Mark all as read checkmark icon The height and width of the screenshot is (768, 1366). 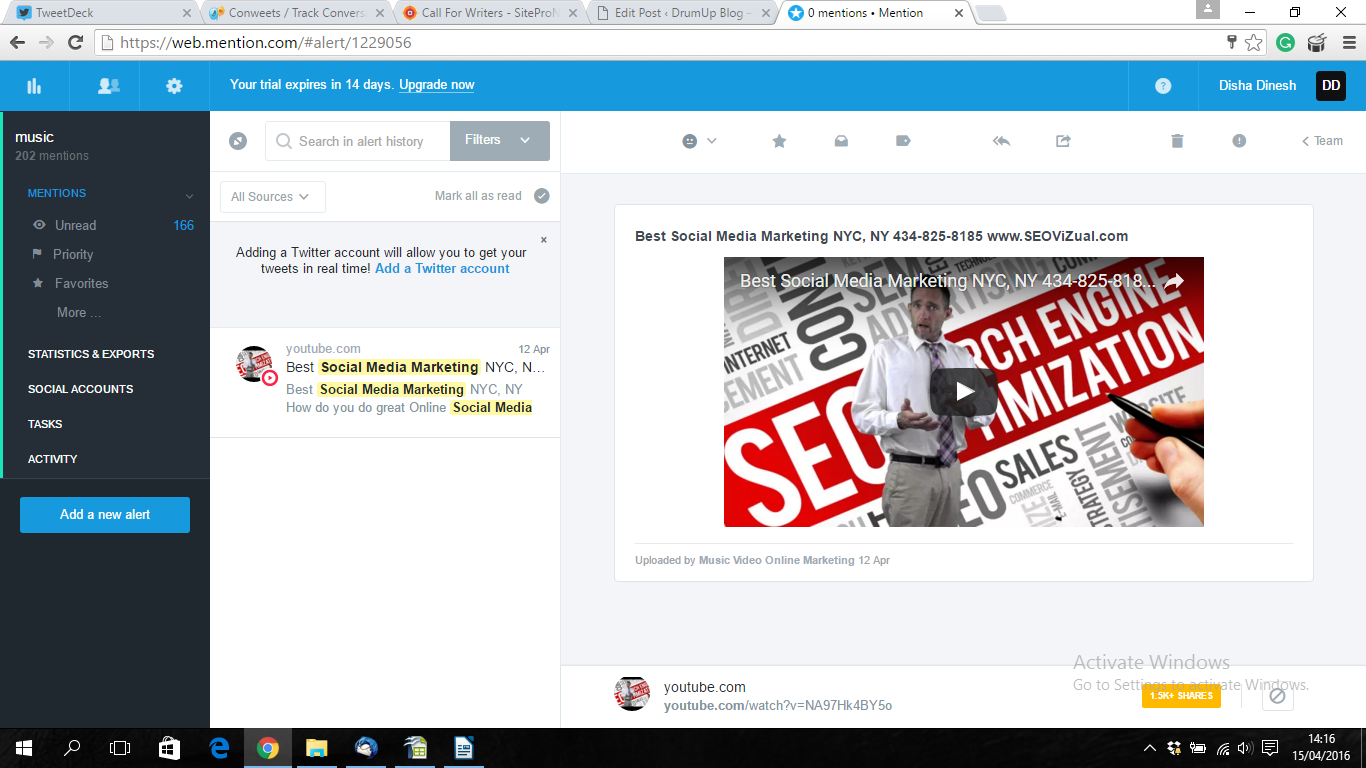542,196
